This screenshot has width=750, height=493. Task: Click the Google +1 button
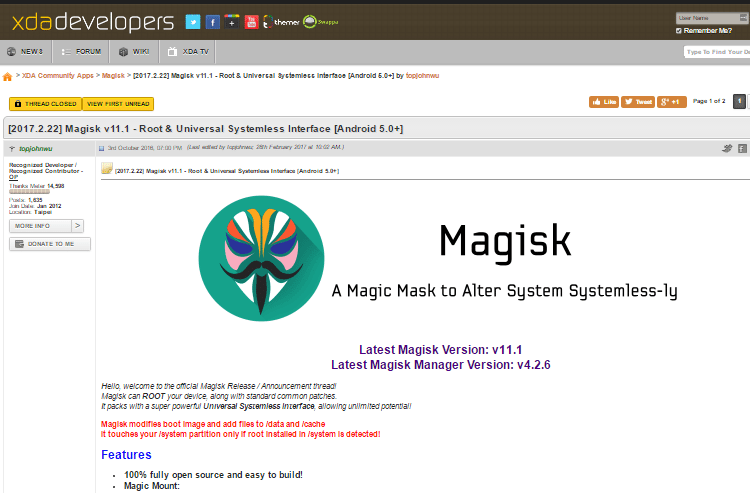coord(672,102)
